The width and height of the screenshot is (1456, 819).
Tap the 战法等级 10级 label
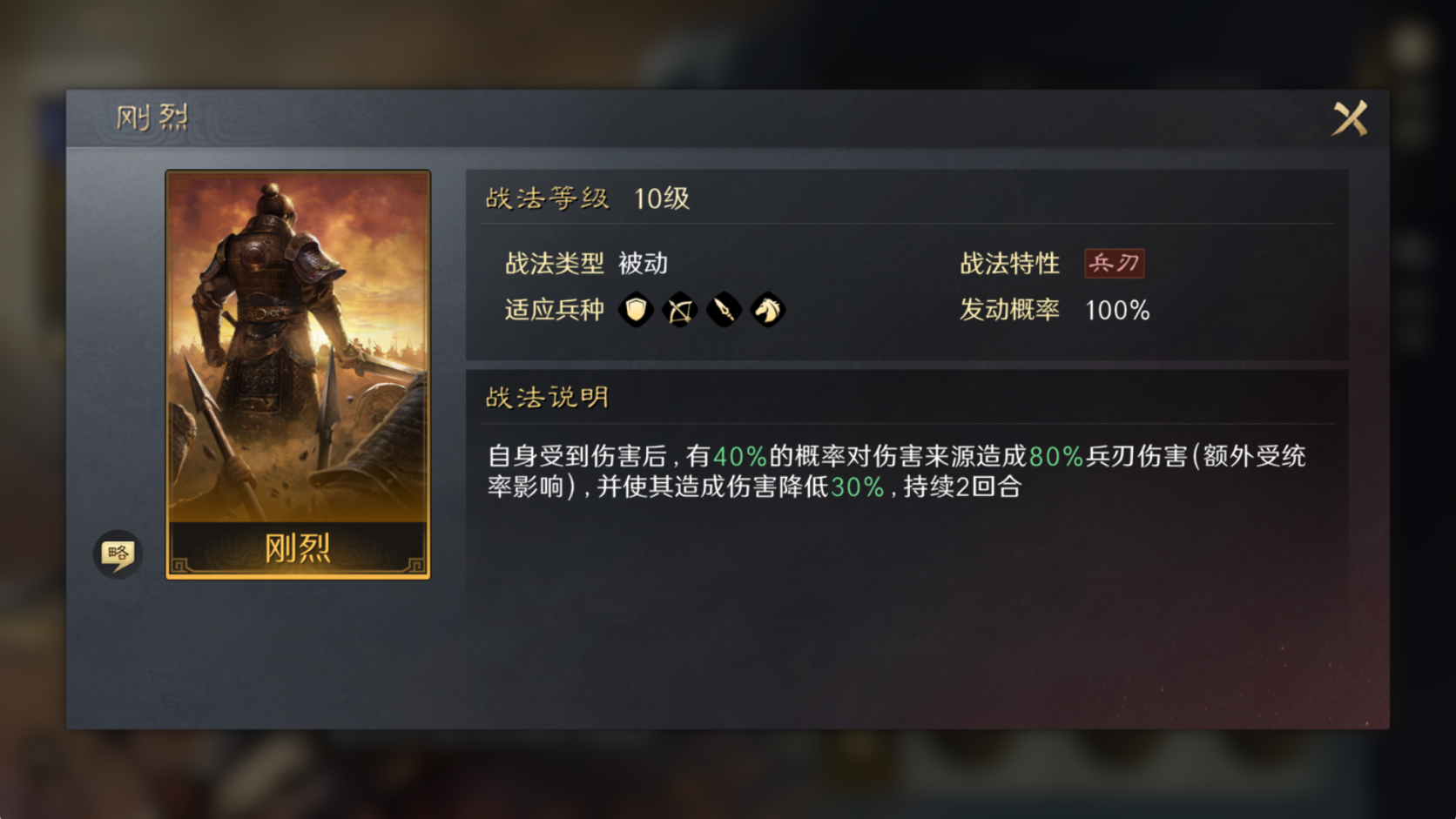coord(588,198)
